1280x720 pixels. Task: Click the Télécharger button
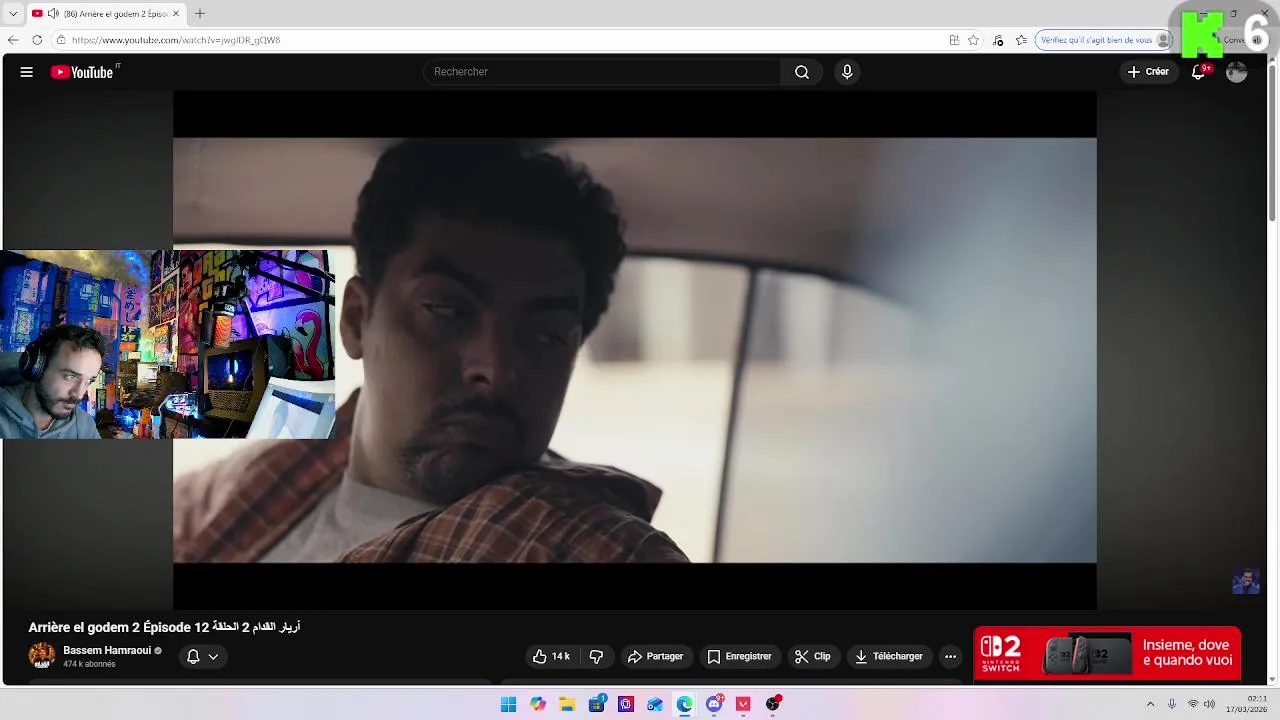point(889,657)
